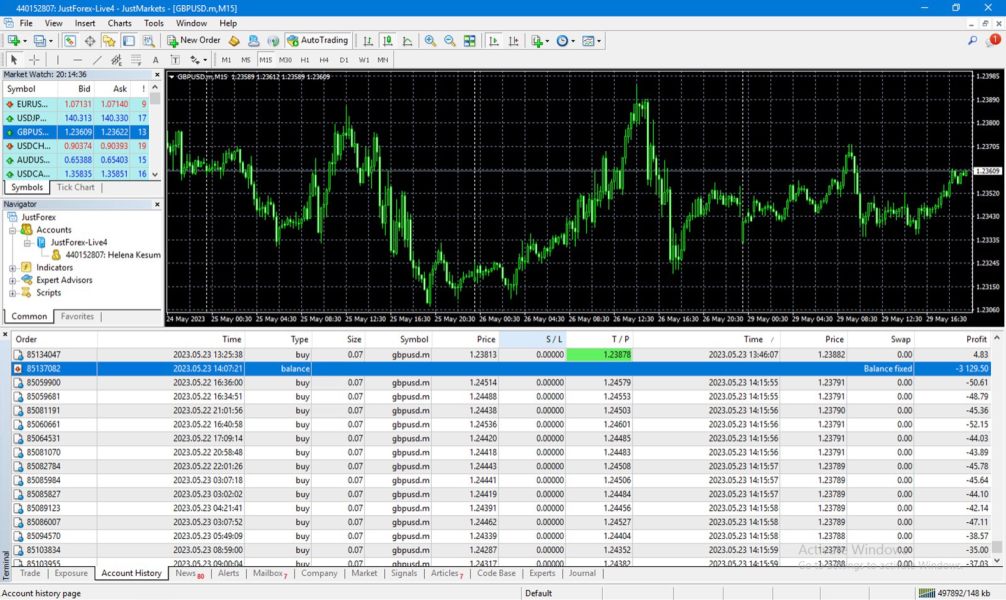Click the Tile Windows icon
The width and height of the screenshot is (1006, 600).
click(x=468, y=41)
